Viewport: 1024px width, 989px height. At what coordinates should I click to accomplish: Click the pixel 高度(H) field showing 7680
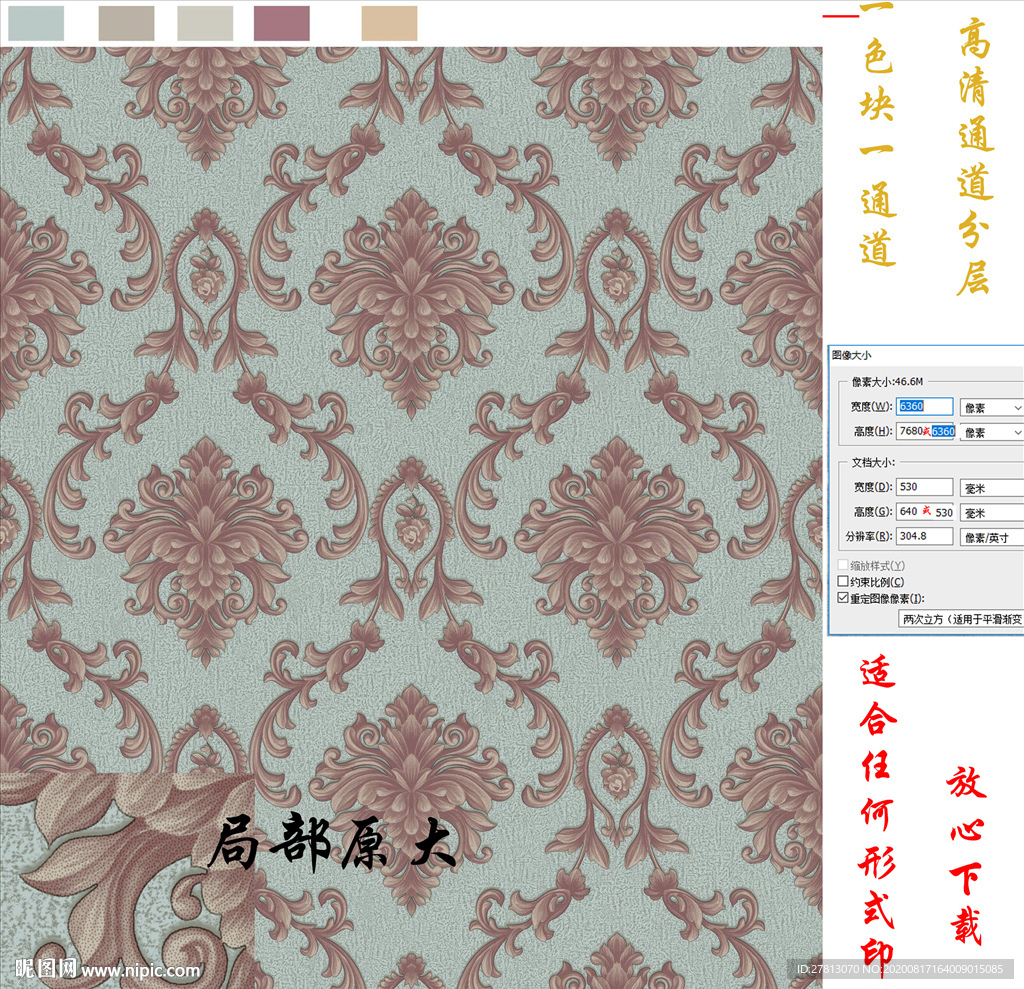[924, 432]
